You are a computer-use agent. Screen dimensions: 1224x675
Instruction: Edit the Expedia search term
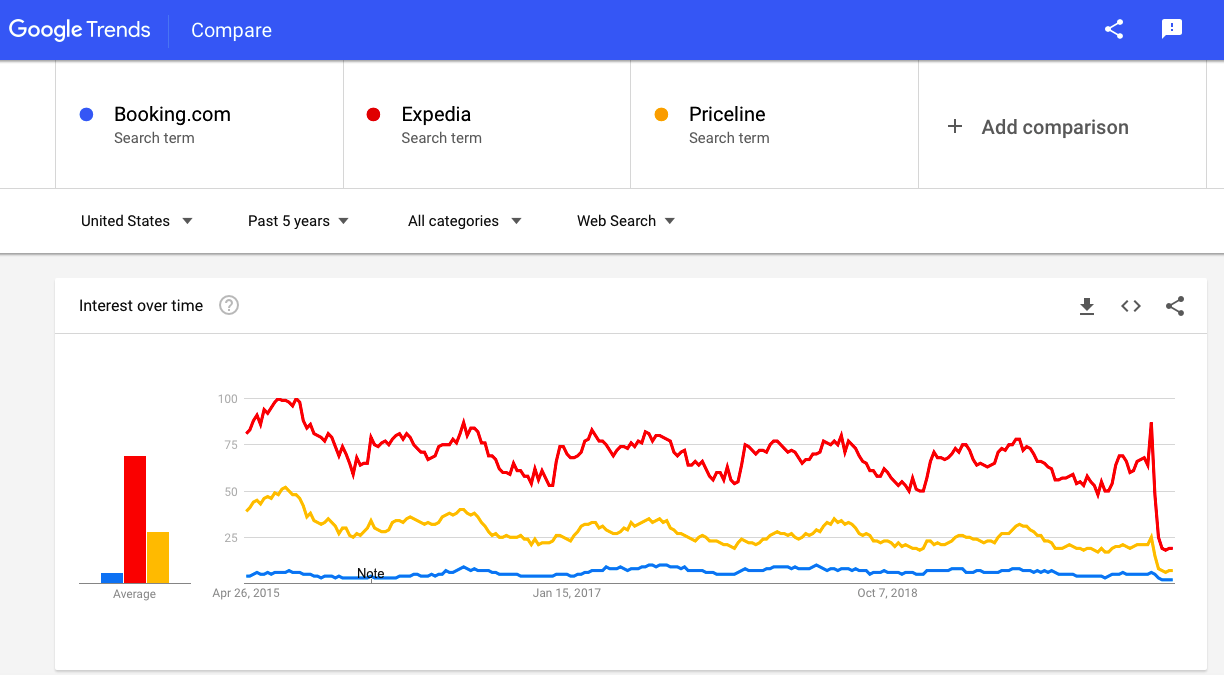coord(436,115)
